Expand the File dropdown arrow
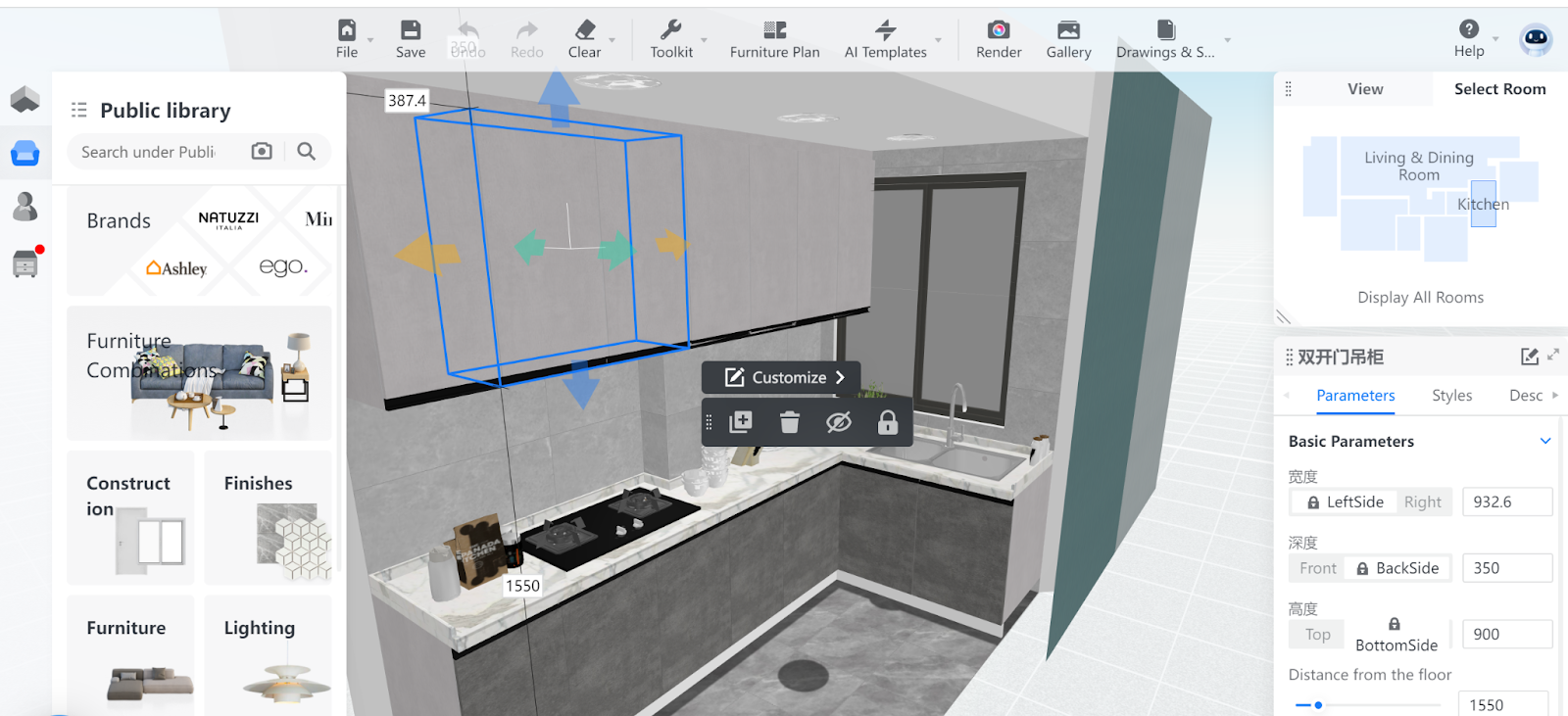 point(370,41)
